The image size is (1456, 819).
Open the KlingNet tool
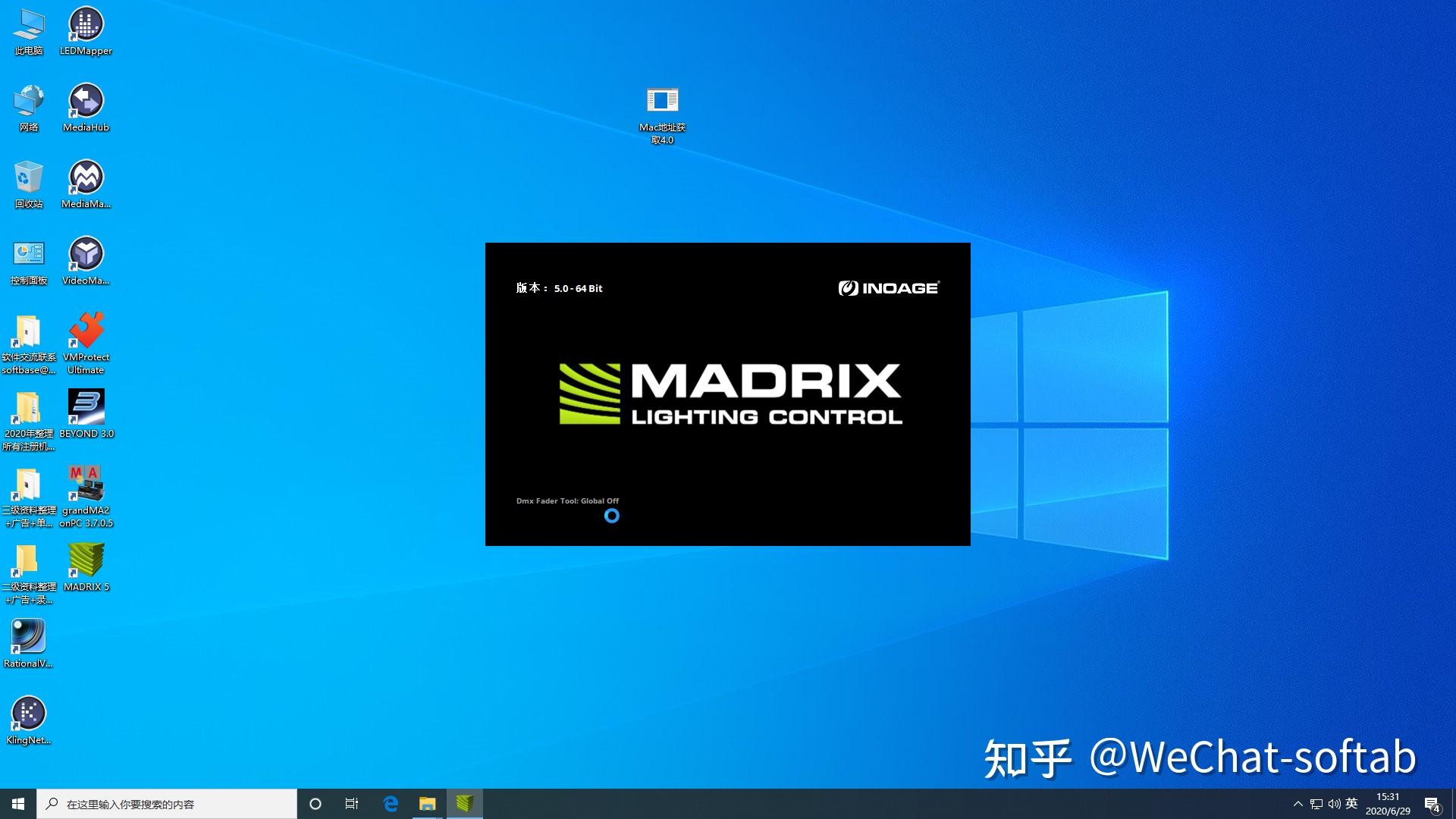coord(28,713)
